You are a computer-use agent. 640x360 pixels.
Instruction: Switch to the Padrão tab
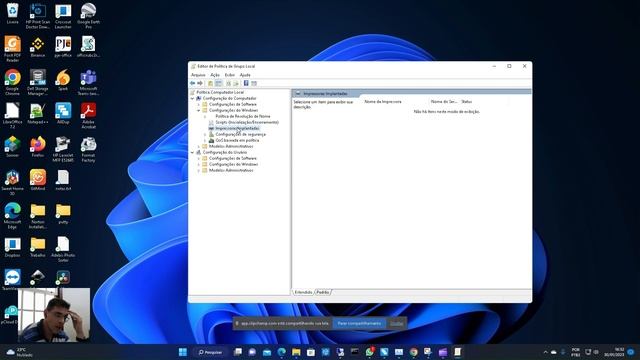323,292
